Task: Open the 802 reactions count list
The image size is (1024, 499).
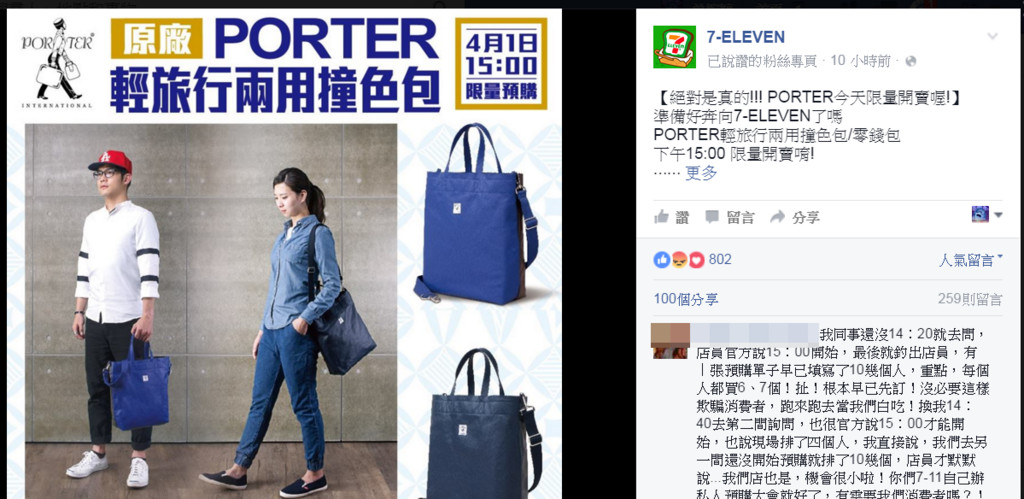Action: point(720,259)
